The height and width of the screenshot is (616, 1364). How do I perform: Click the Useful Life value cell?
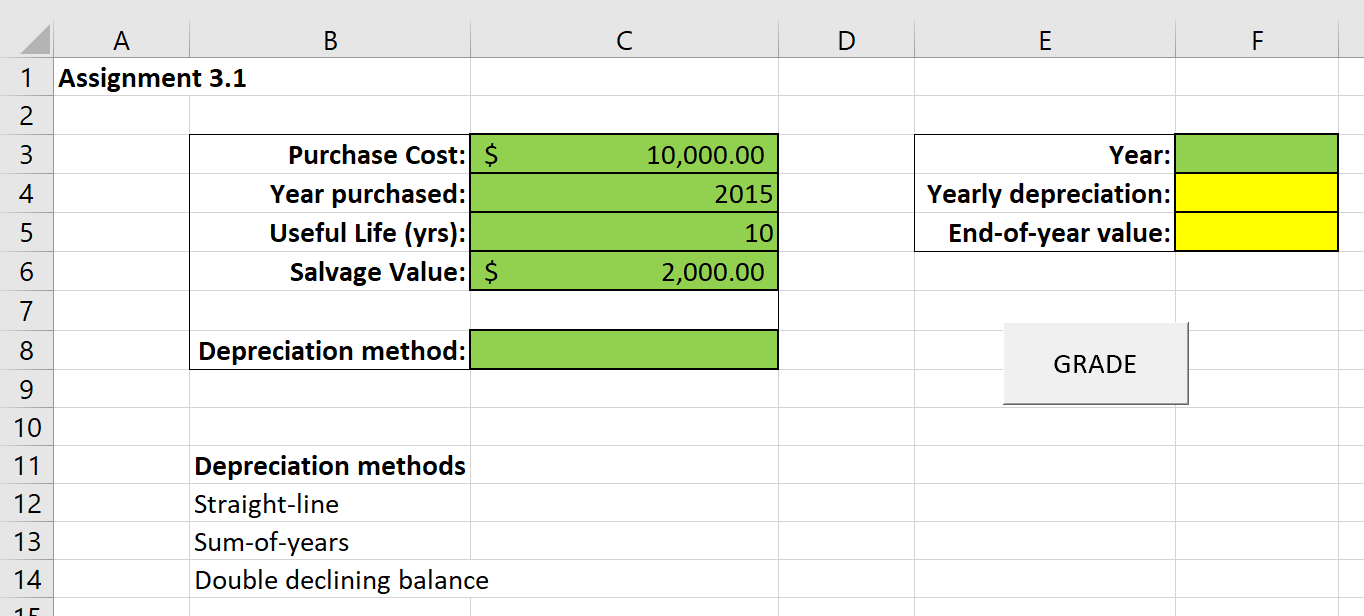[624, 232]
